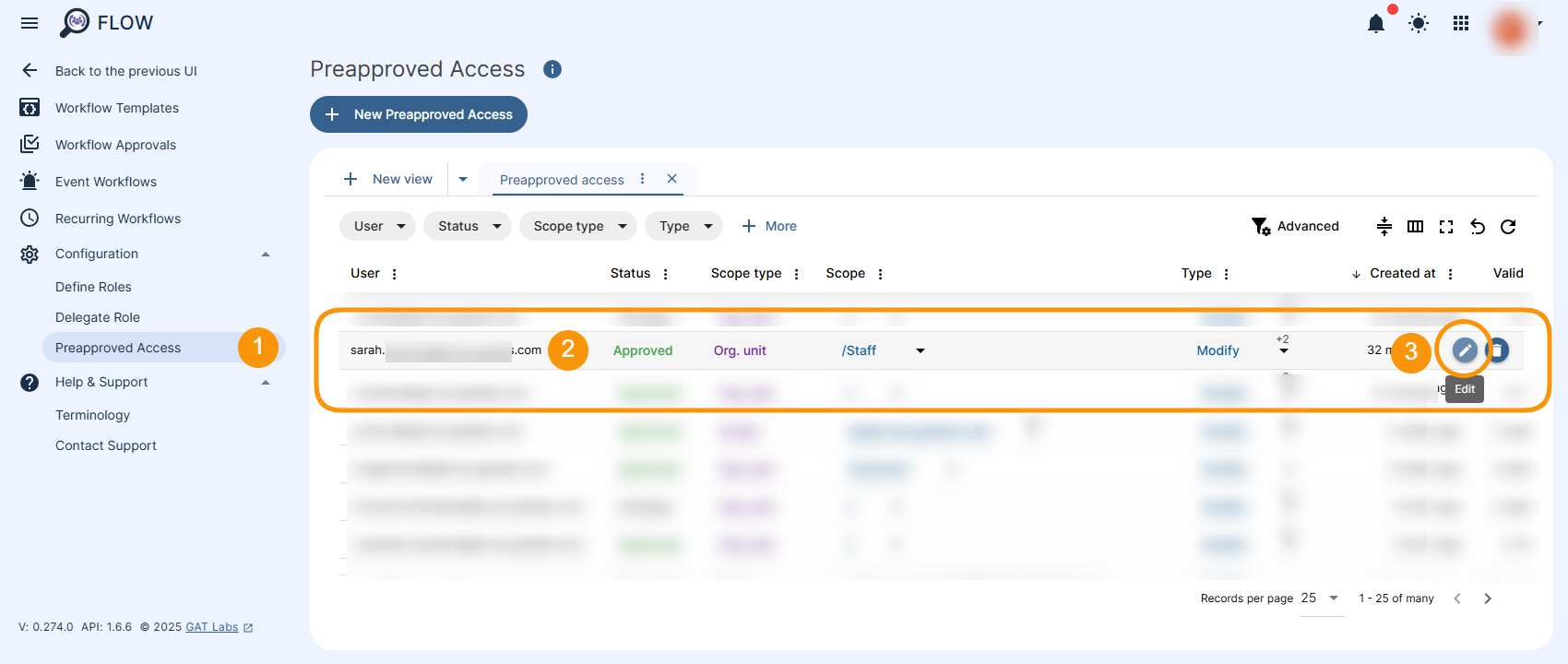Toggle fullscreen table view
1568x664 pixels.
pyautogui.click(x=1446, y=227)
